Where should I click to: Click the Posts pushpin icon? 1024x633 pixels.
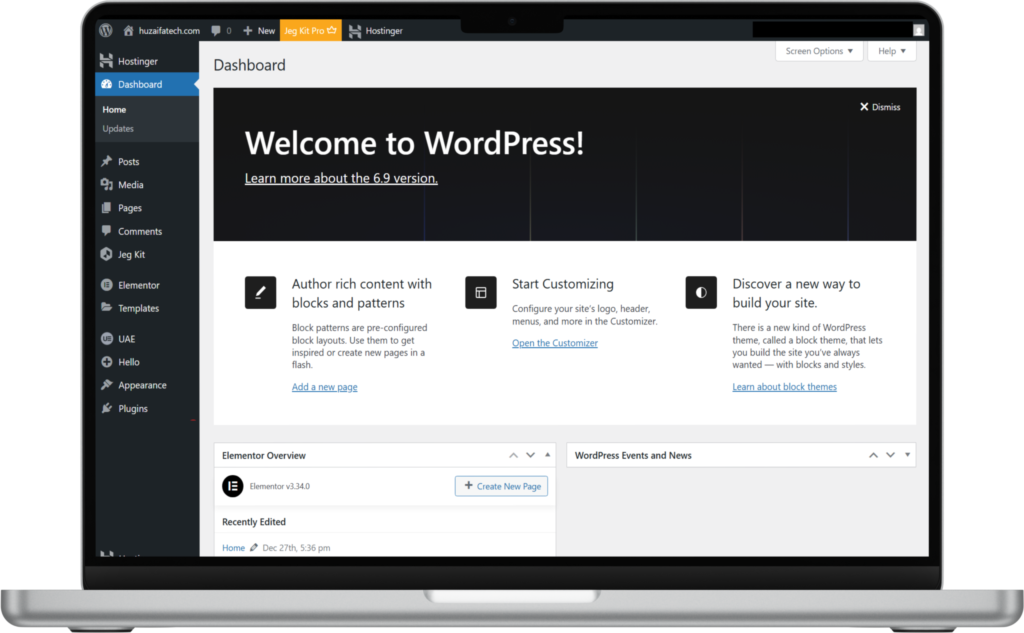[x=106, y=161]
